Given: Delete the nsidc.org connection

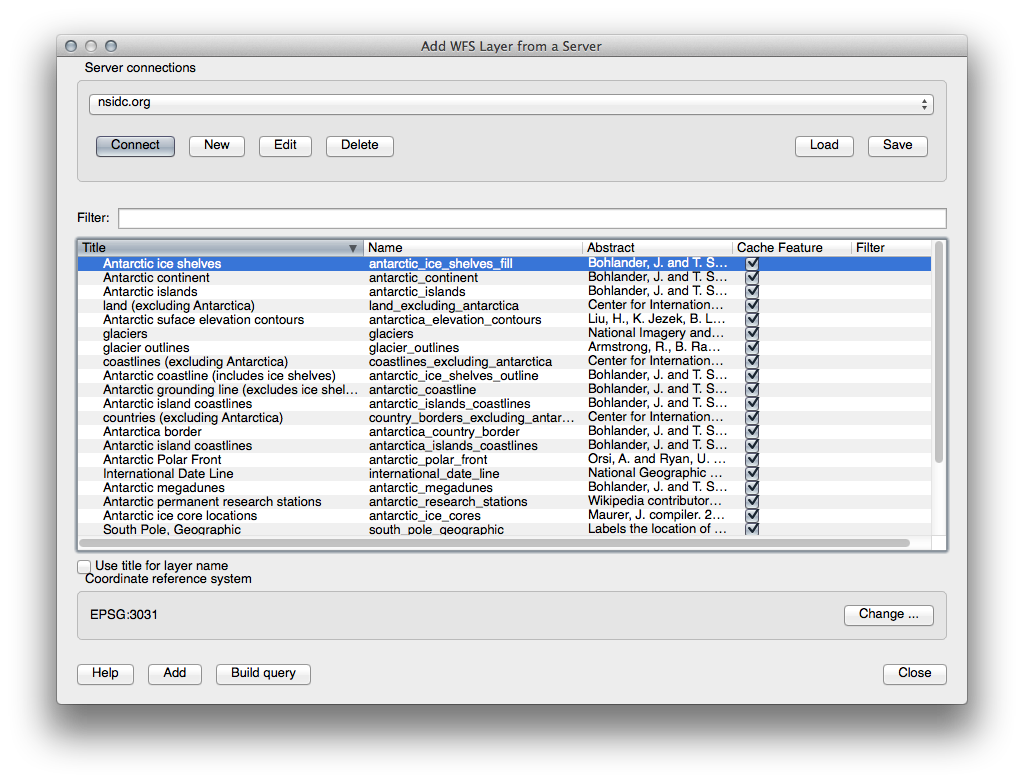Looking at the screenshot, I should 359,146.
